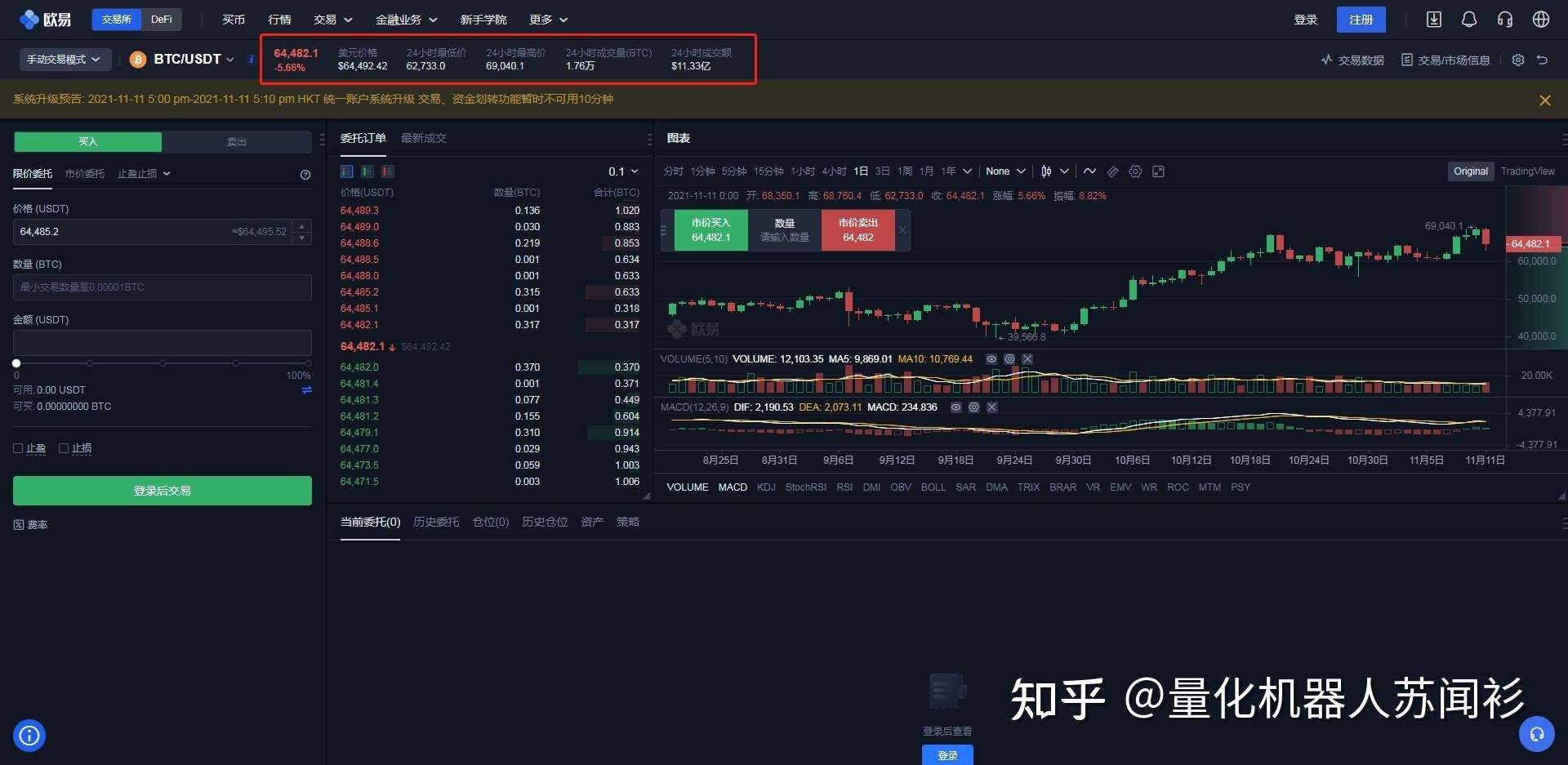
Task: Select 市价委托 market order tab
Action: 85,174
